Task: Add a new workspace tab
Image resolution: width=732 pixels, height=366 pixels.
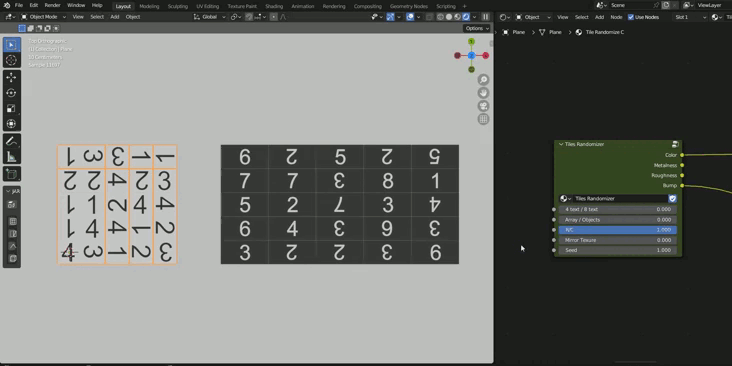Action: pos(464,6)
